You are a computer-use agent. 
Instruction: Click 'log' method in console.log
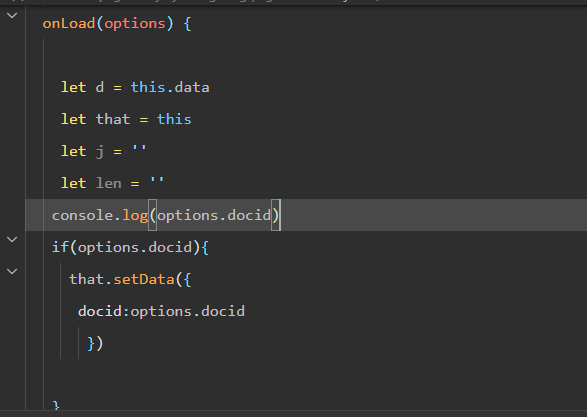(x=135, y=216)
